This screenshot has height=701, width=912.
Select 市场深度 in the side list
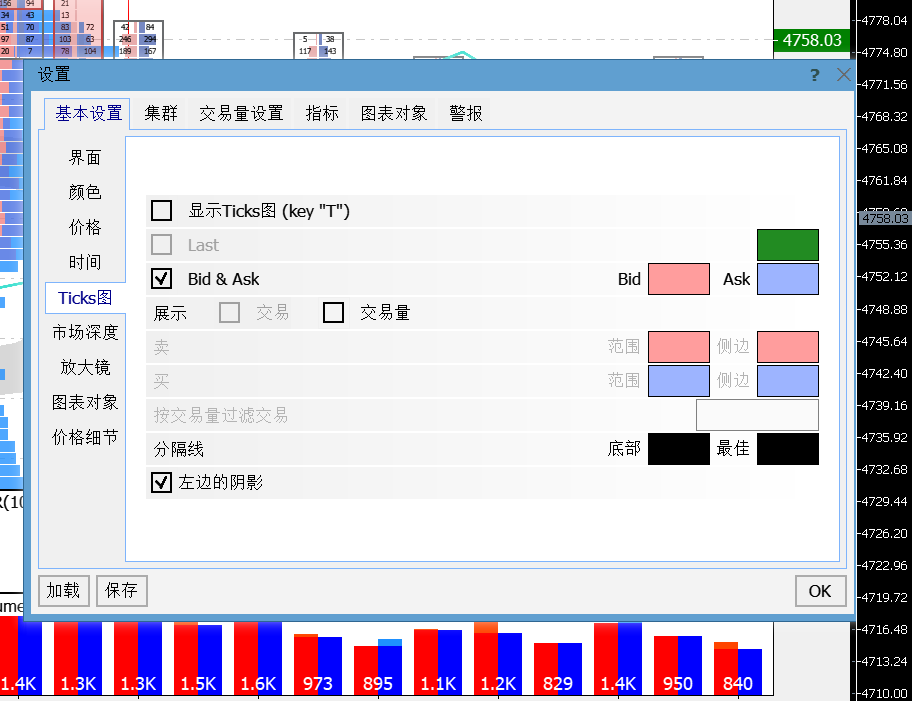coord(85,333)
